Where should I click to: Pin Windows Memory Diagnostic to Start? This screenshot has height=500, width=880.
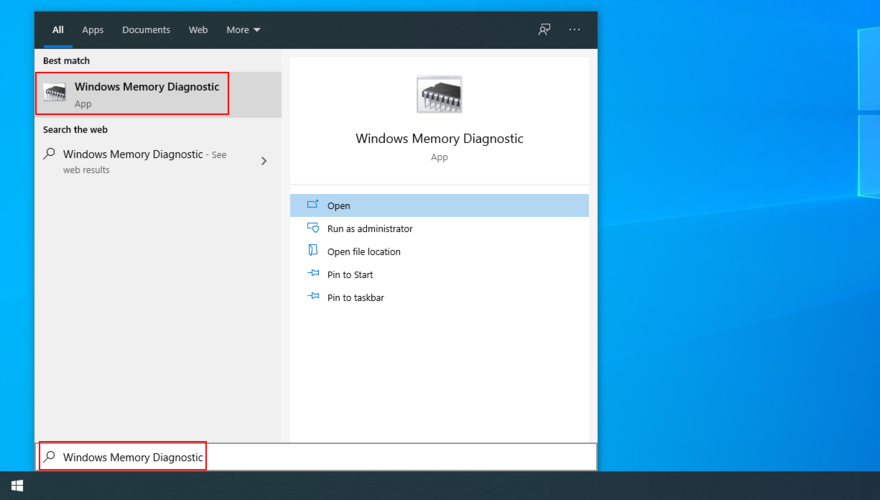[x=350, y=275]
